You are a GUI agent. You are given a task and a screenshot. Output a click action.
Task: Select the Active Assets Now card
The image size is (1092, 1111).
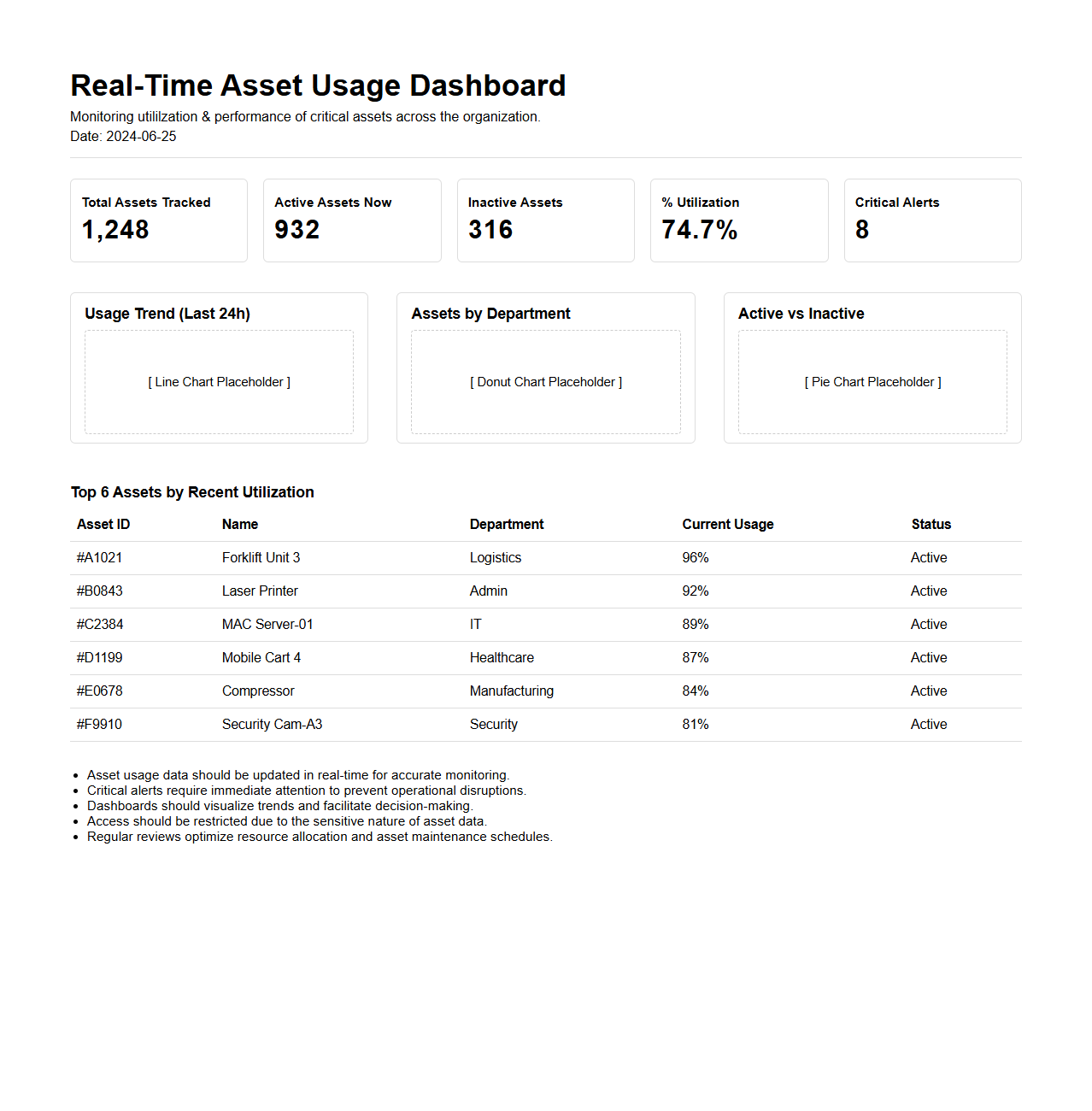click(x=352, y=220)
